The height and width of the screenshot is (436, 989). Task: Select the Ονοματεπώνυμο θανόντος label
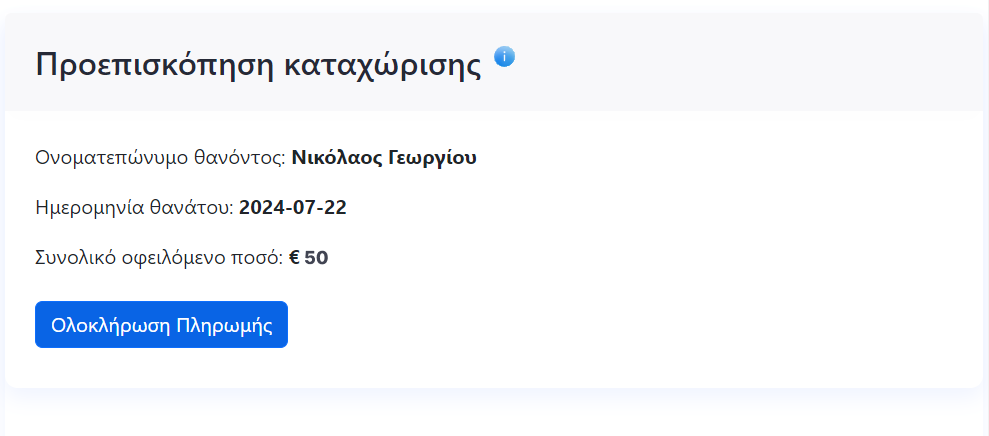[161, 158]
